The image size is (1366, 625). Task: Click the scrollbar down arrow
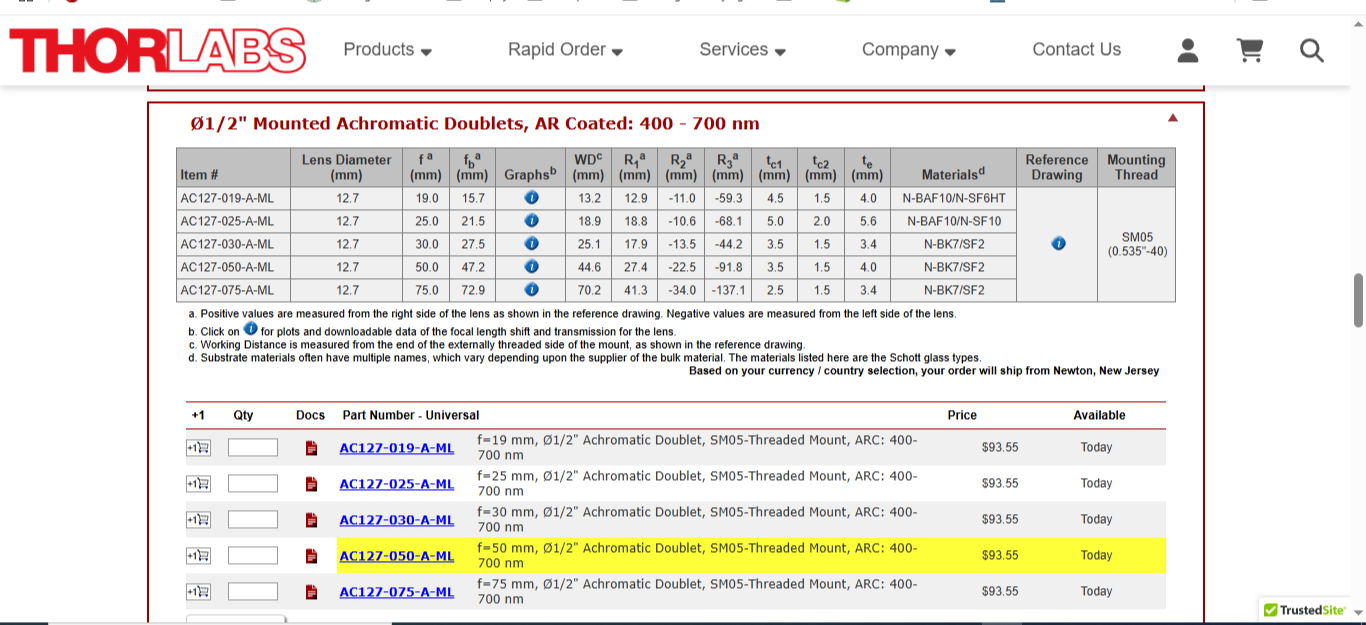click(1358, 613)
